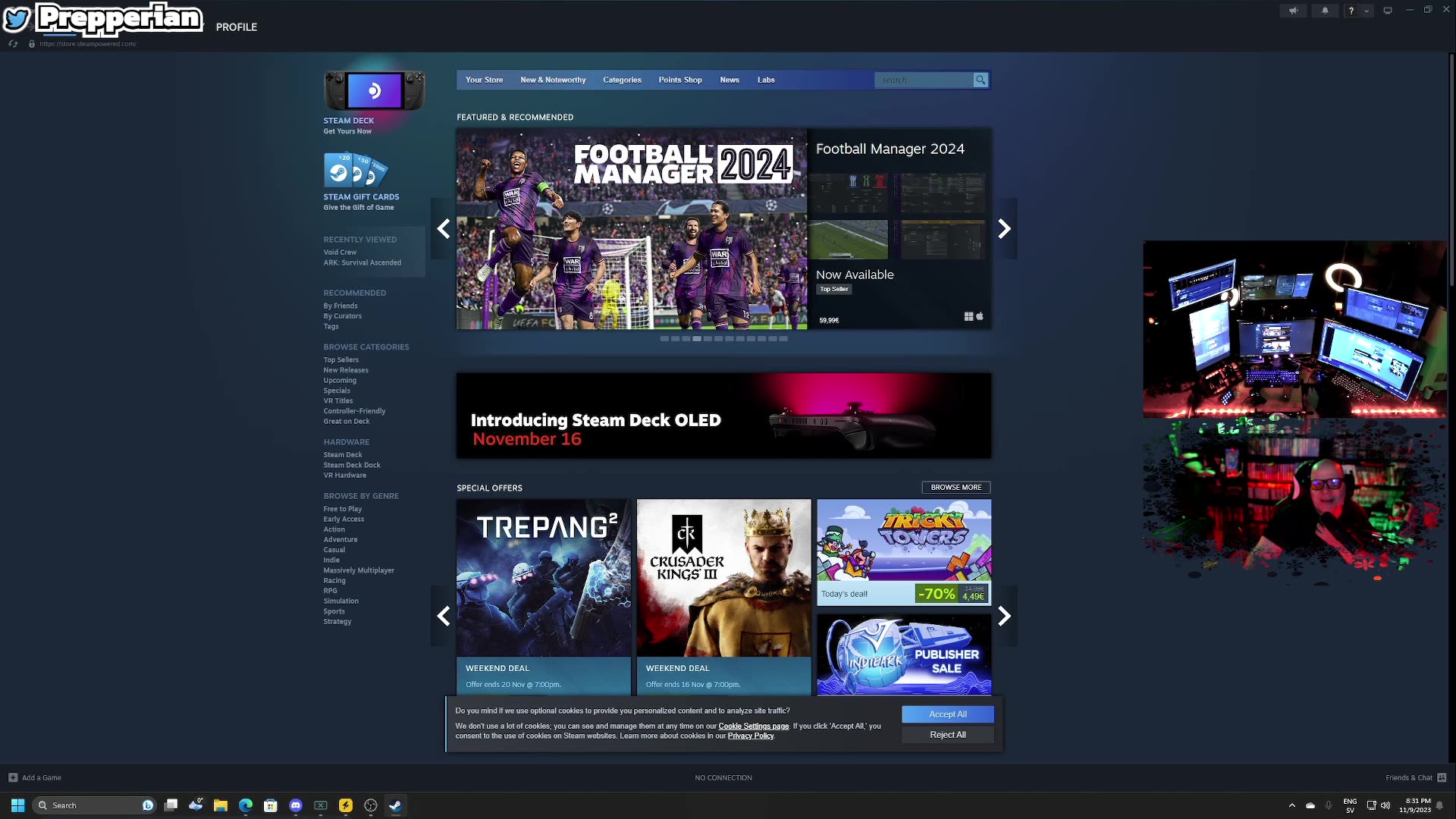Image resolution: width=1456 pixels, height=819 pixels.
Task: Click into the store search field
Action: click(x=924, y=80)
